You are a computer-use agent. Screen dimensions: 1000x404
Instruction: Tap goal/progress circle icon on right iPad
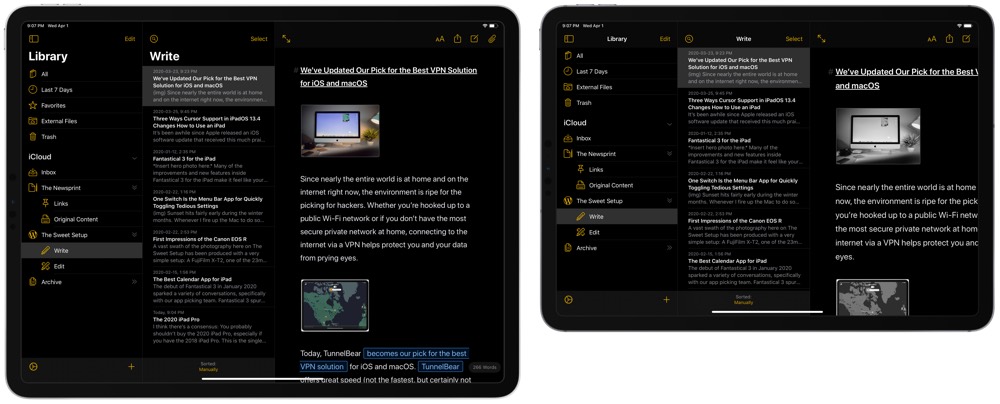(569, 299)
